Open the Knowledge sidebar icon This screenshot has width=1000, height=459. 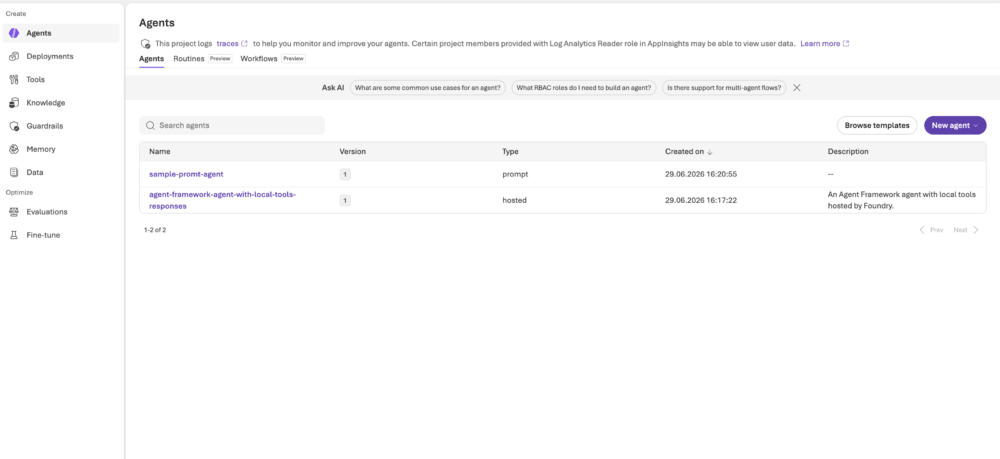click(x=13, y=103)
